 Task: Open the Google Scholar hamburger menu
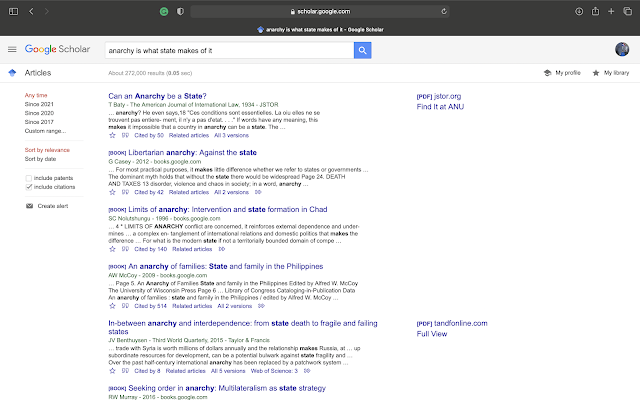click(12, 49)
